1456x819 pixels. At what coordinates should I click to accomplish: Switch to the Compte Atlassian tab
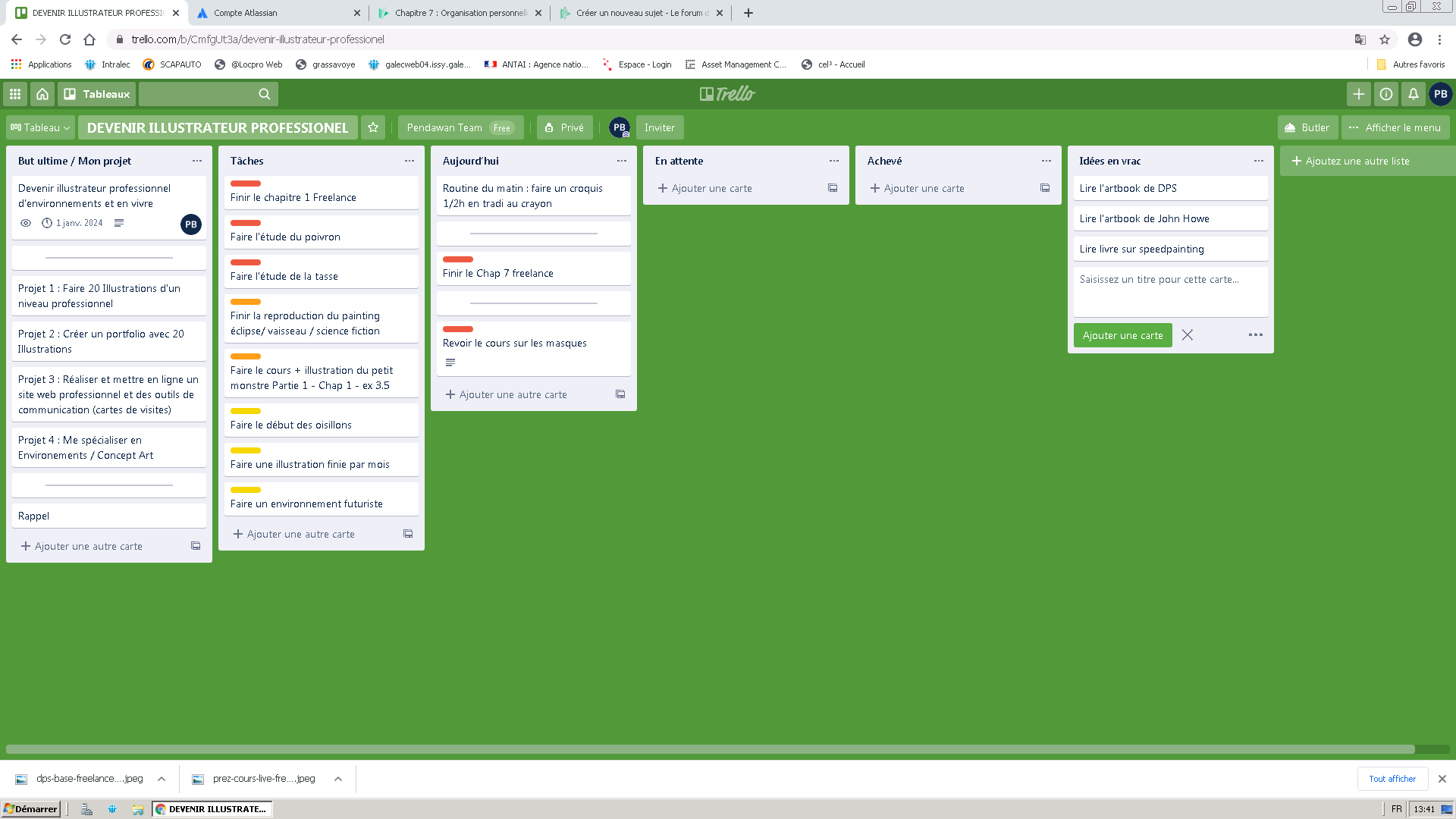[x=246, y=13]
